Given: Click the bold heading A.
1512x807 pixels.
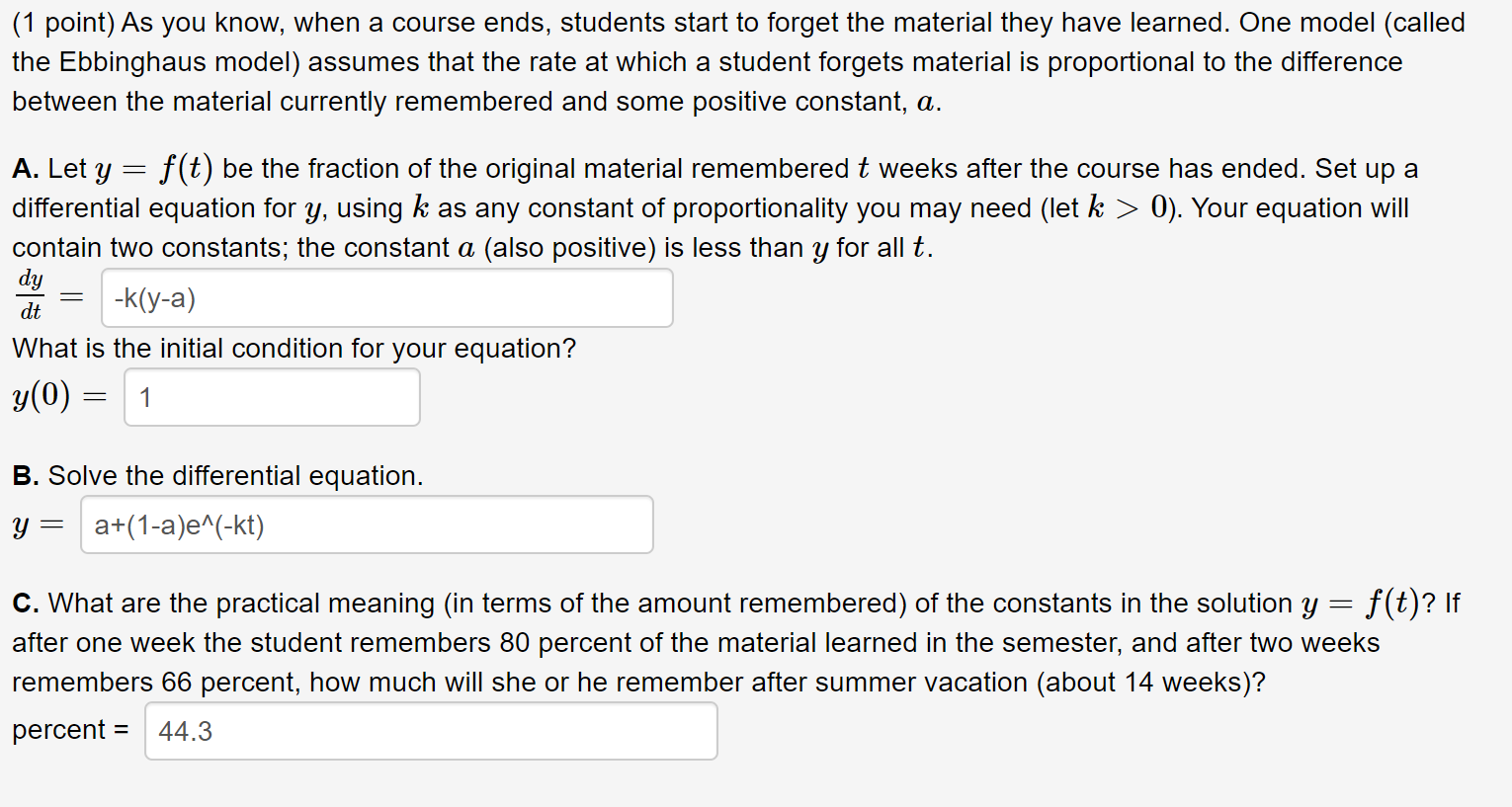Looking at the screenshot, I should click(25, 167).
